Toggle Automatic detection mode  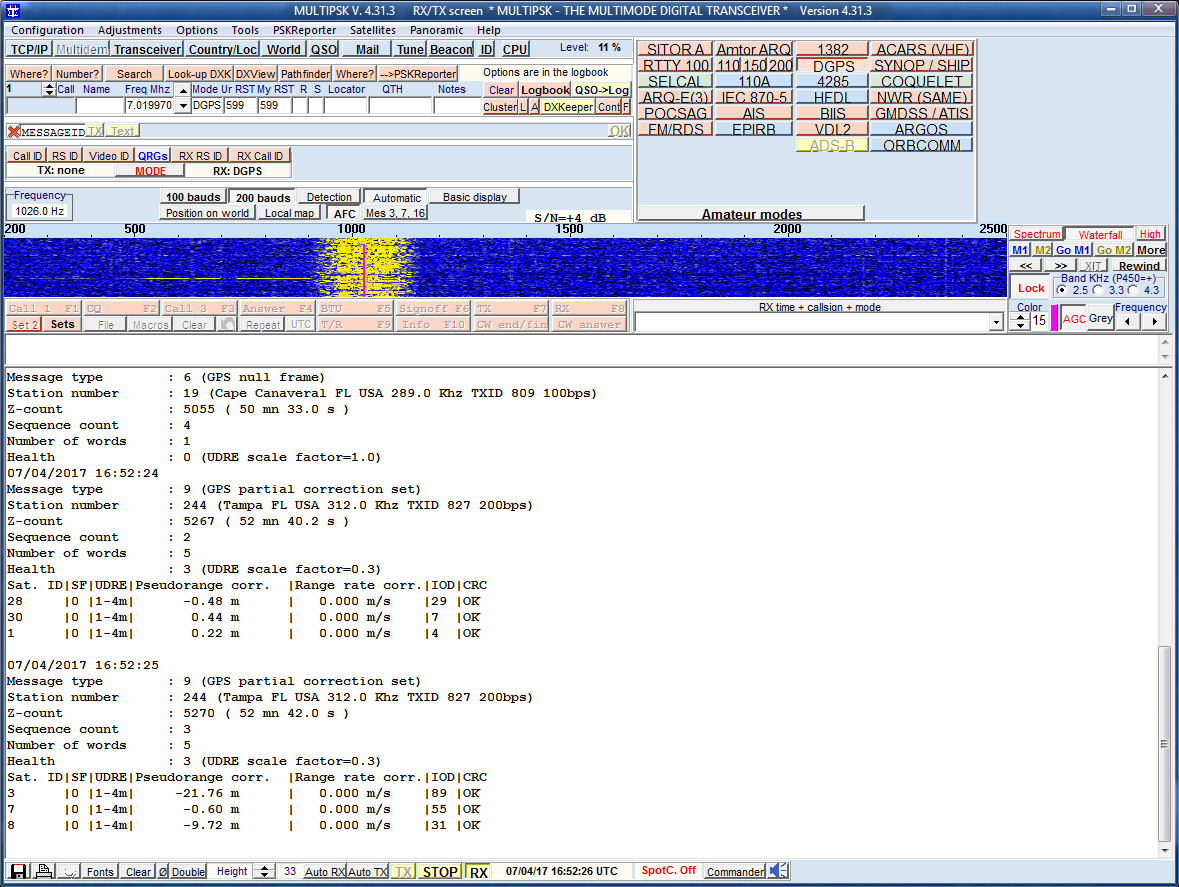pyautogui.click(x=397, y=198)
